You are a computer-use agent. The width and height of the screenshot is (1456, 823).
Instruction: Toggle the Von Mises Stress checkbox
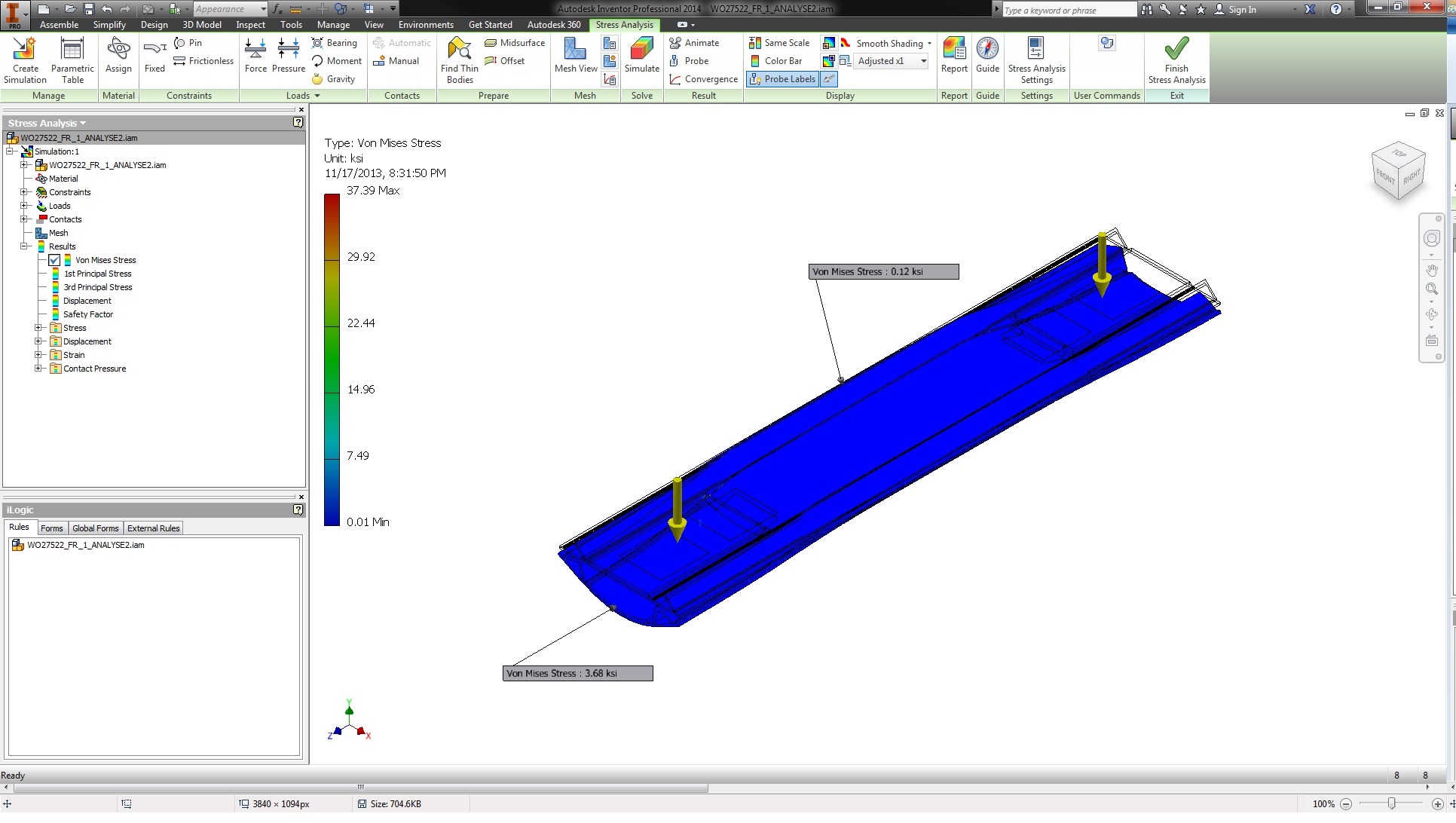54,261
